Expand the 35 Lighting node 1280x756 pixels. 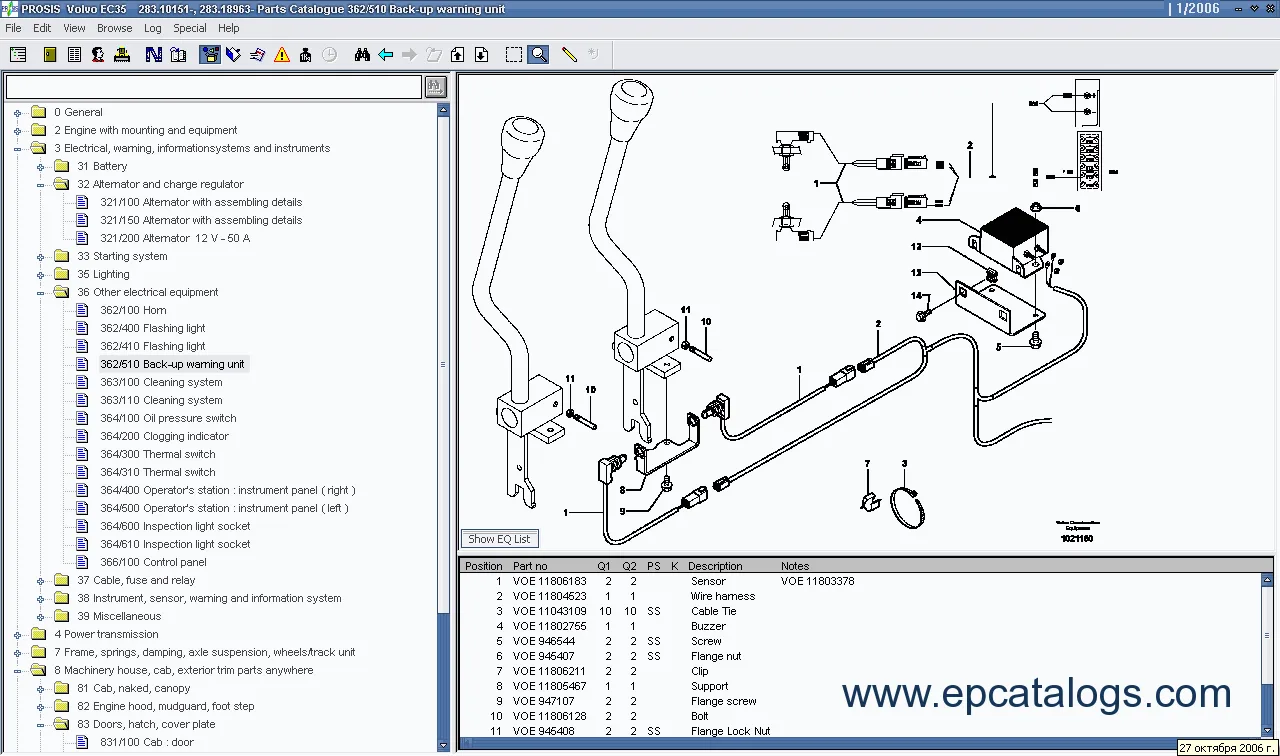pos(40,274)
